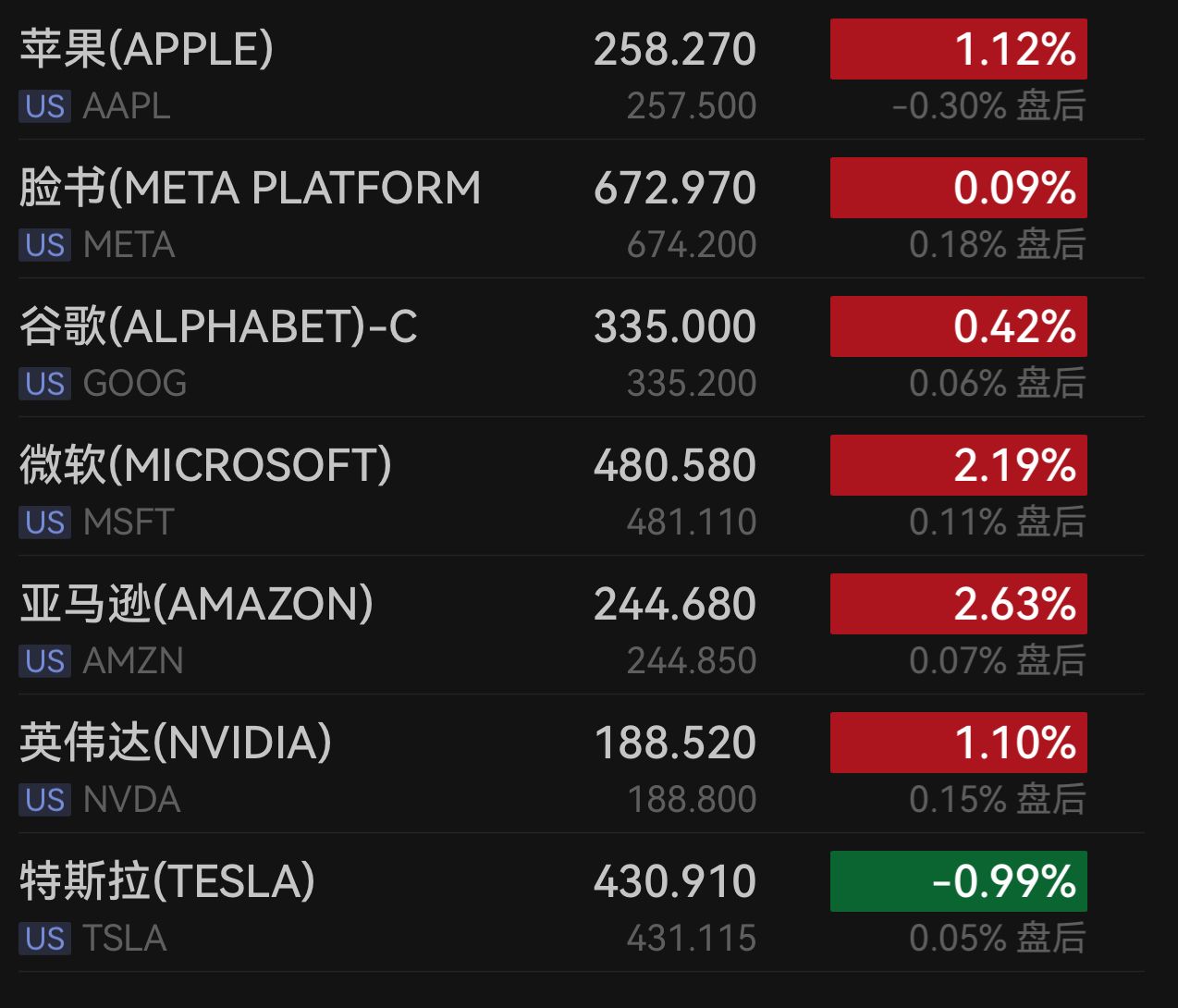1178x1008 pixels.
Task: Open the 微软(MICROSOFT) stock name
Action: click(205, 465)
